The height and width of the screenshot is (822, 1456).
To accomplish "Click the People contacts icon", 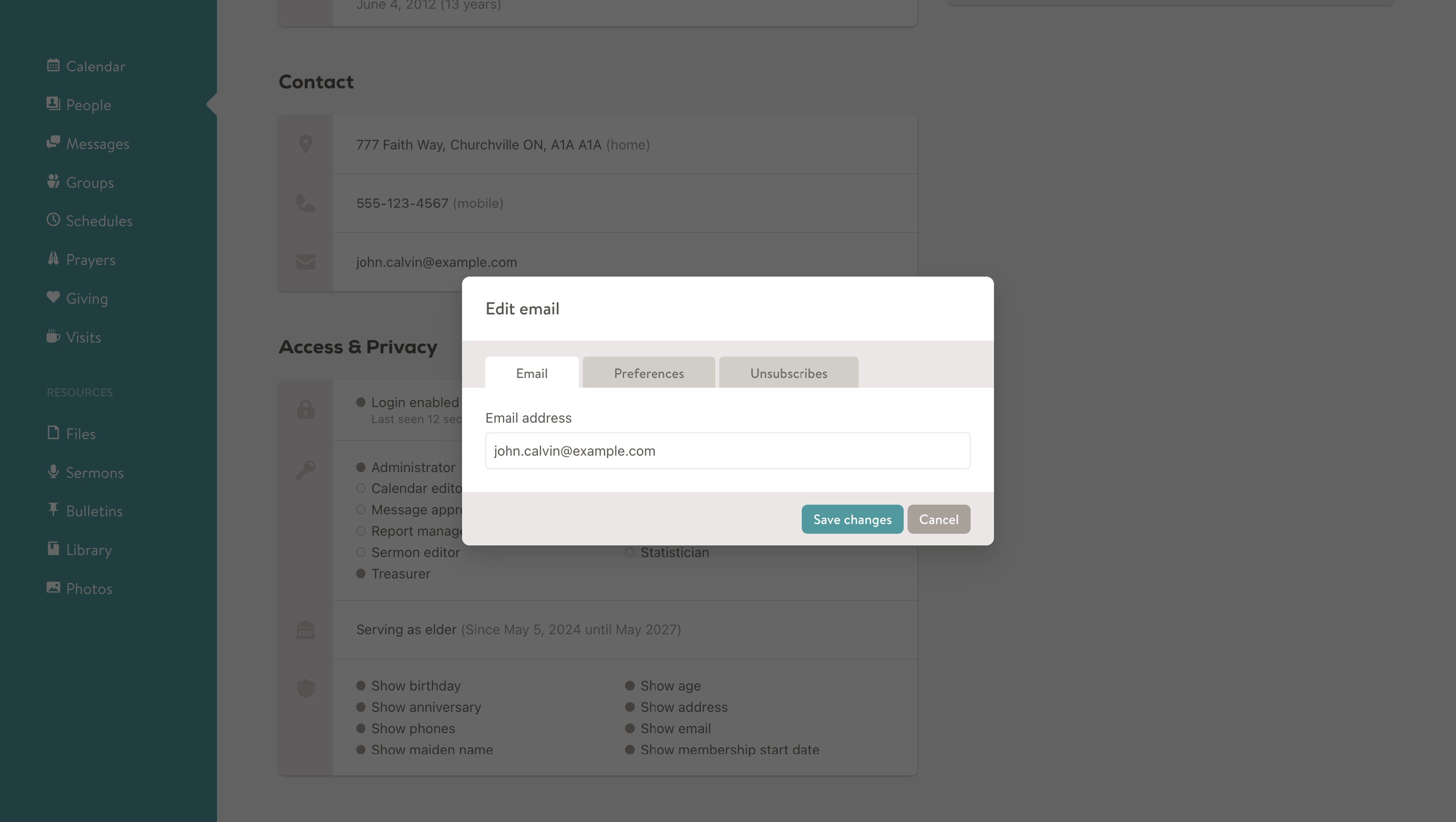I will pyautogui.click(x=53, y=104).
